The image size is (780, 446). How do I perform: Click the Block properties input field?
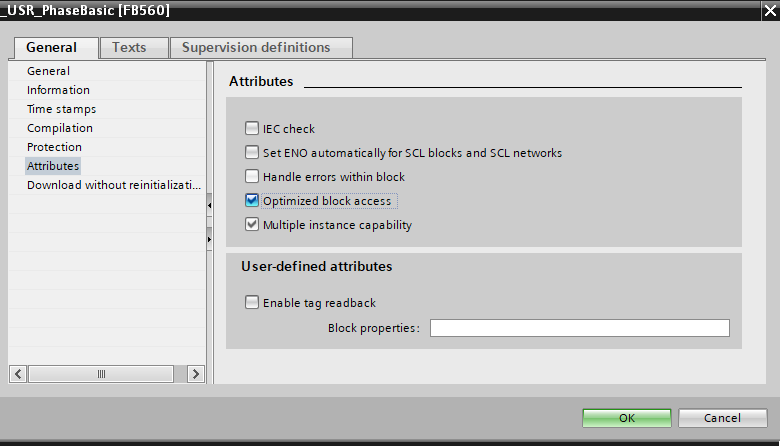[x=579, y=328]
